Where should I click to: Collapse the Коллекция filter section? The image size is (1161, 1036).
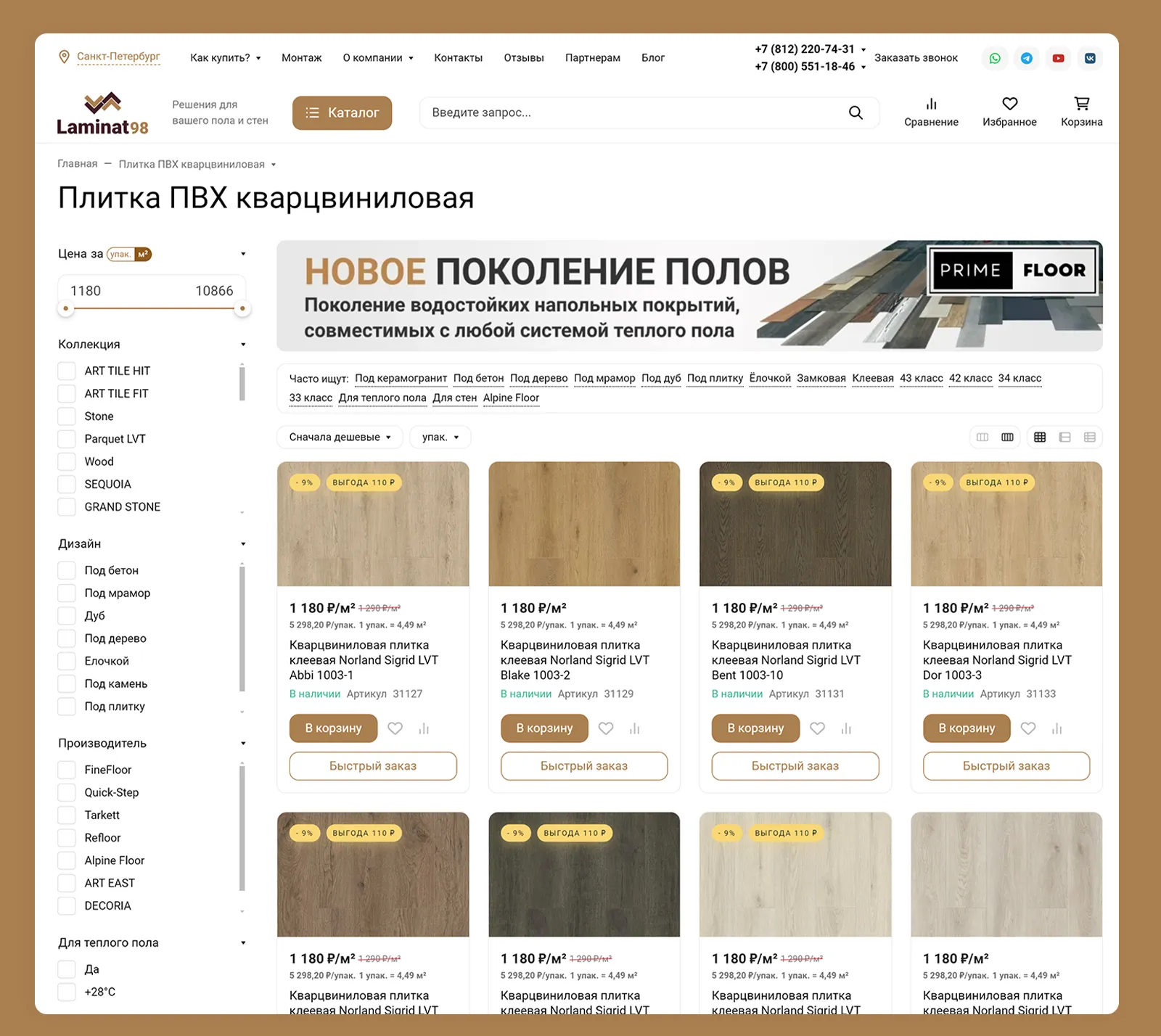click(243, 345)
